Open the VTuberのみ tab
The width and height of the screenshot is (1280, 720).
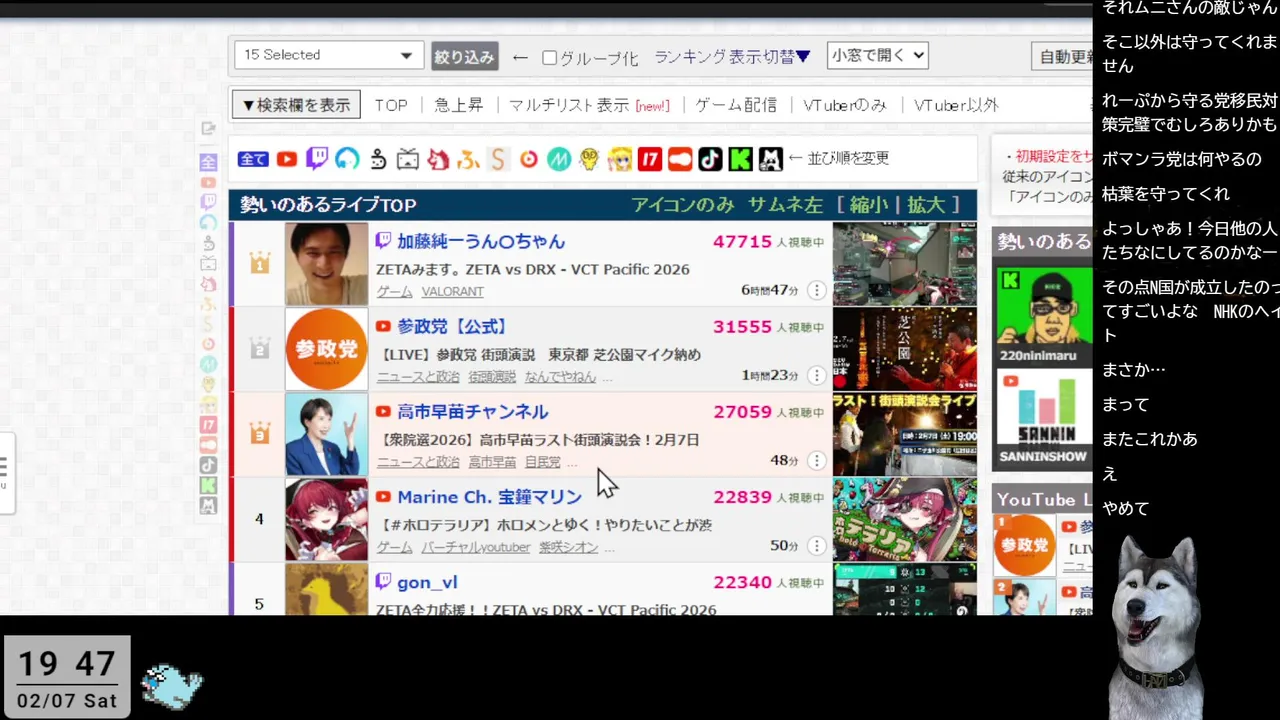(x=845, y=105)
